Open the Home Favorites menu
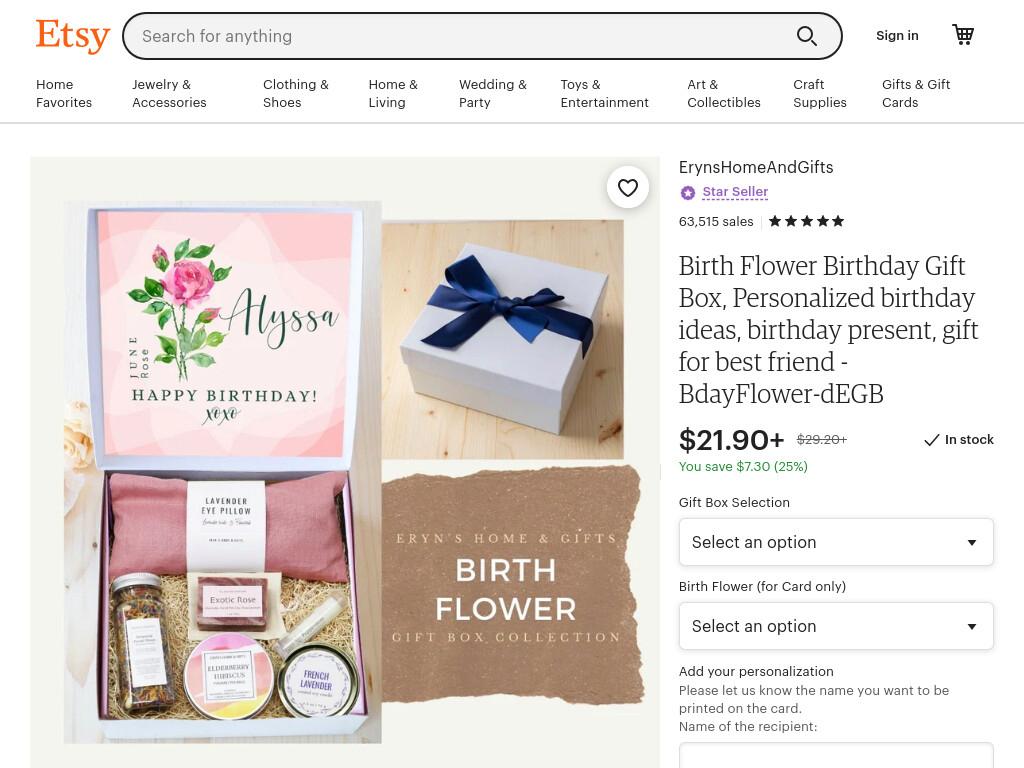This screenshot has width=1024, height=768. coord(64,93)
